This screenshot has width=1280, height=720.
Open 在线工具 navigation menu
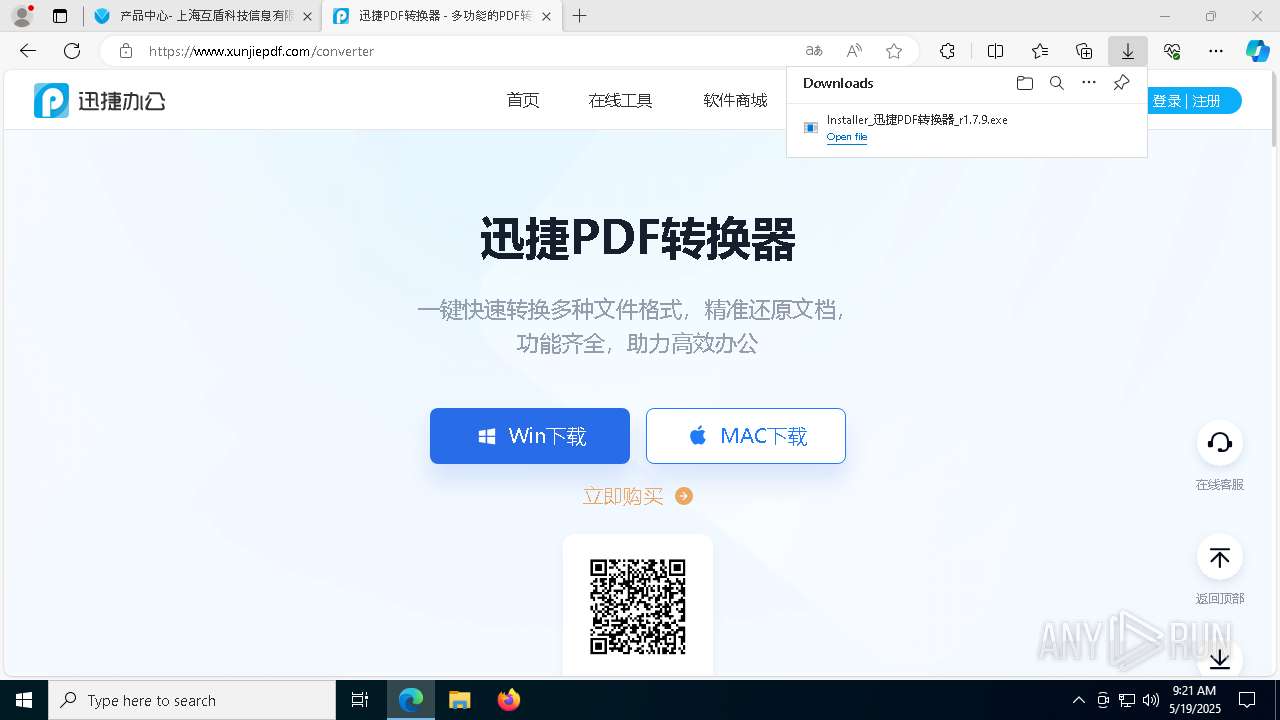tap(620, 100)
